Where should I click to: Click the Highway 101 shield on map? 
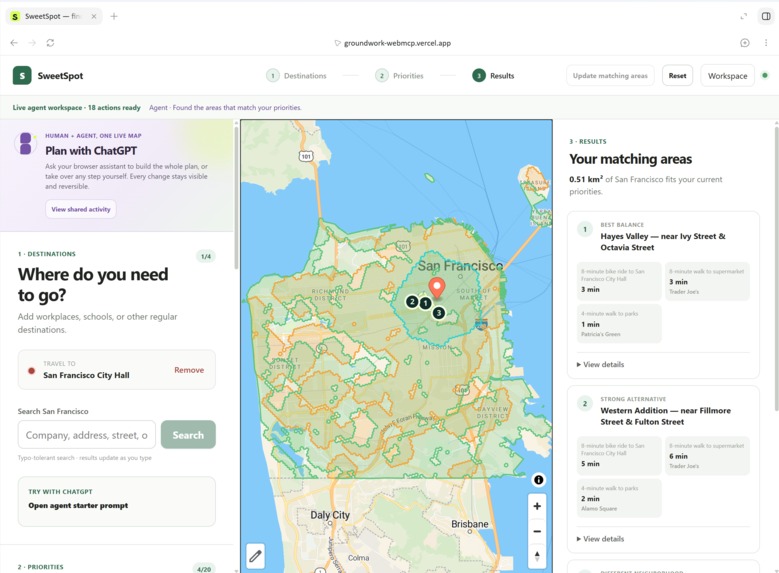click(x=306, y=157)
